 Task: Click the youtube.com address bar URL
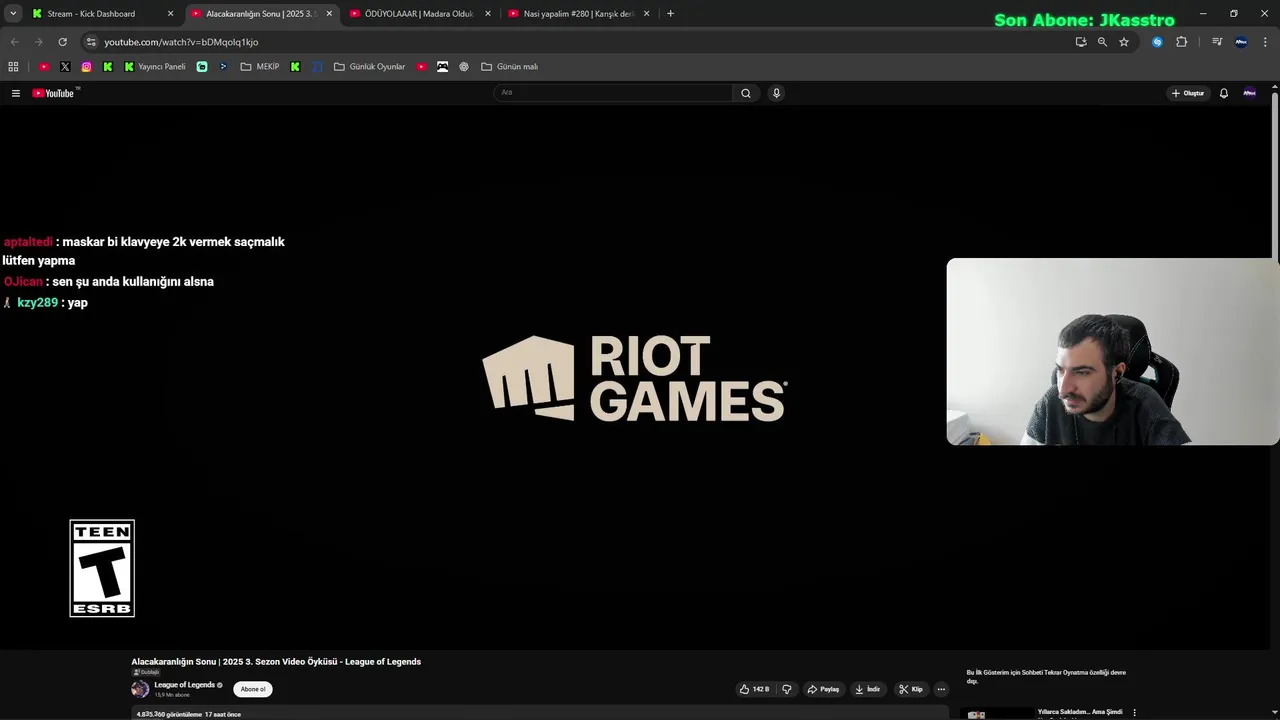tap(181, 42)
